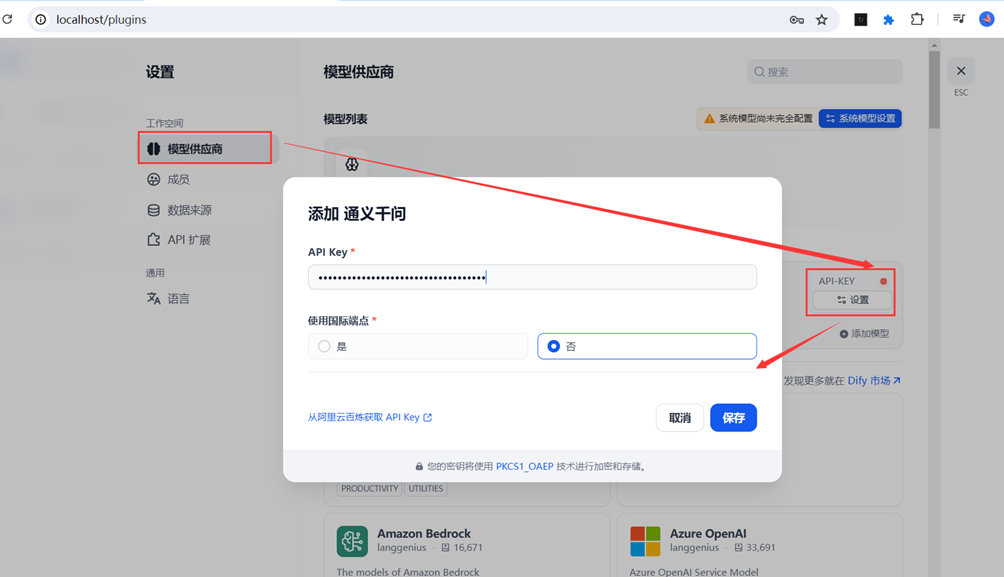Click the Amazon Bedrock title text

click(x=423, y=533)
